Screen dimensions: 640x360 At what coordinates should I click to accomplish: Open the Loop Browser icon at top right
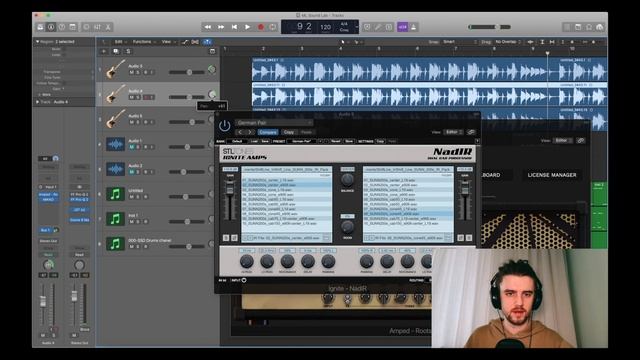click(x=589, y=27)
